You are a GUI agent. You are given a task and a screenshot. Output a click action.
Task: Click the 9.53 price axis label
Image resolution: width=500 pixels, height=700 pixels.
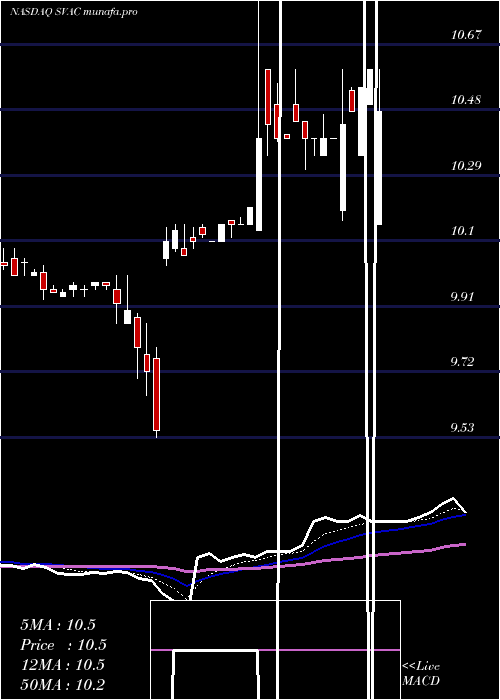point(464,428)
